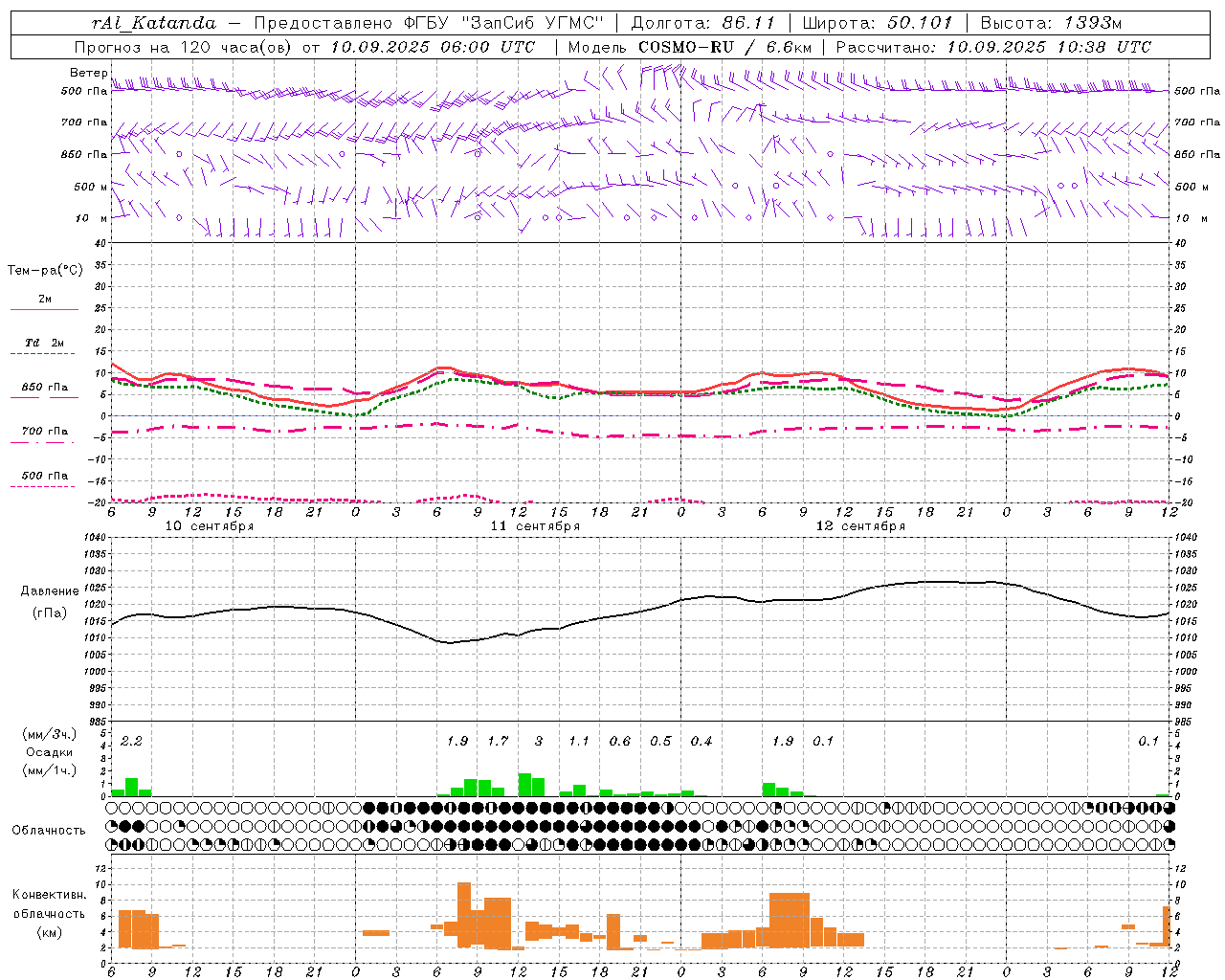Screen dimensions: 1225x980
Task: Click the (мм/3ч.) precipitation unit label
Action: coord(49,734)
